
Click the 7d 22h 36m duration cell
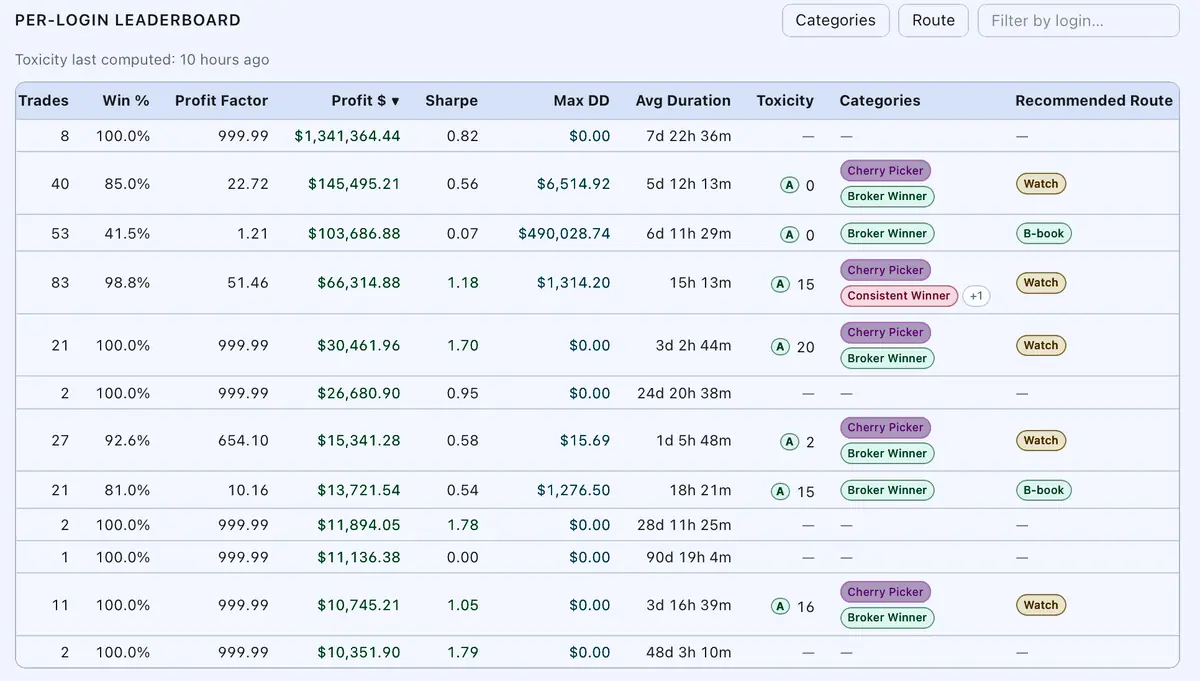point(689,136)
